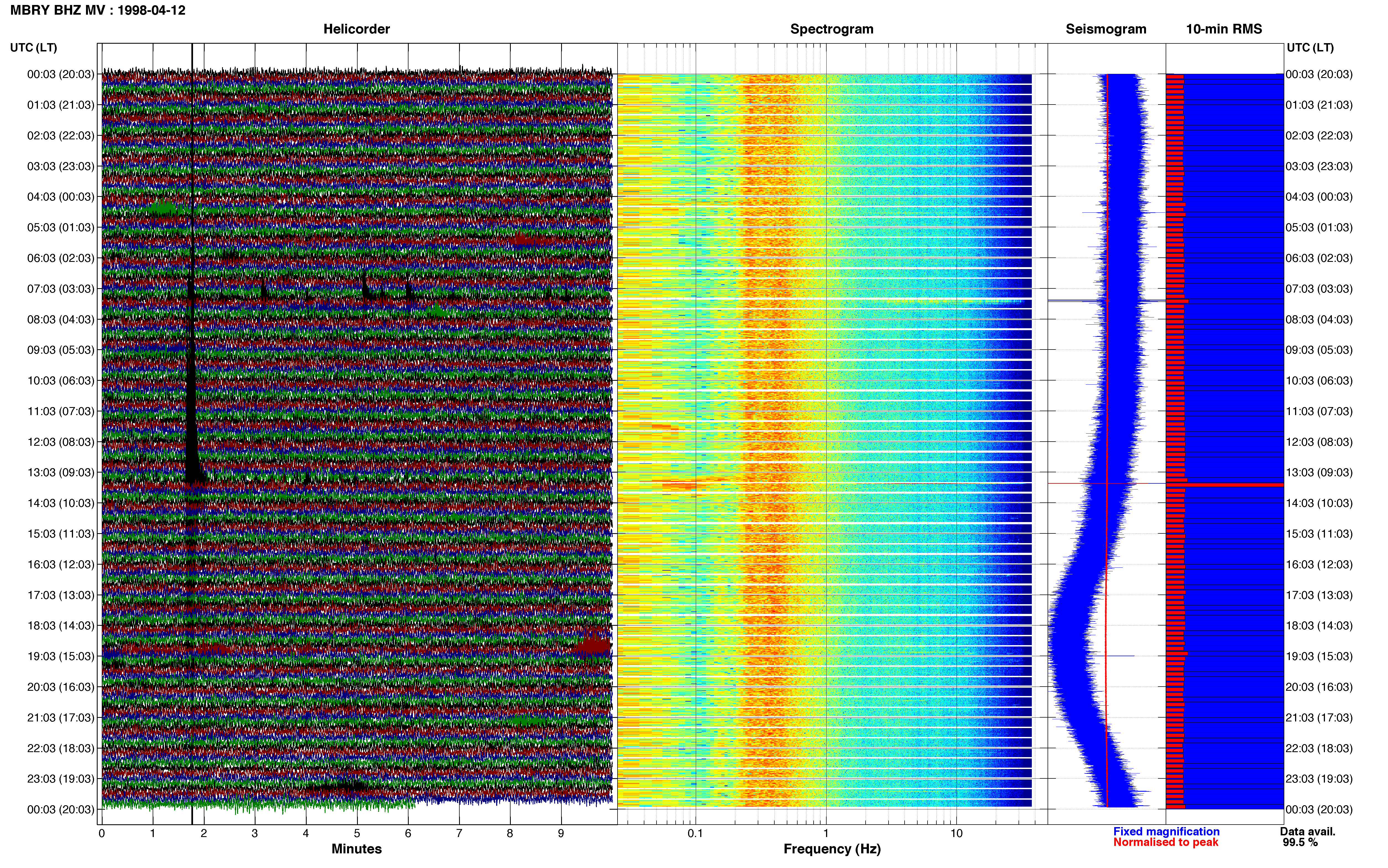Click the 'Normalised to peak' red legend text
The height and width of the screenshot is (868, 1388).
tap(1165, 842)
